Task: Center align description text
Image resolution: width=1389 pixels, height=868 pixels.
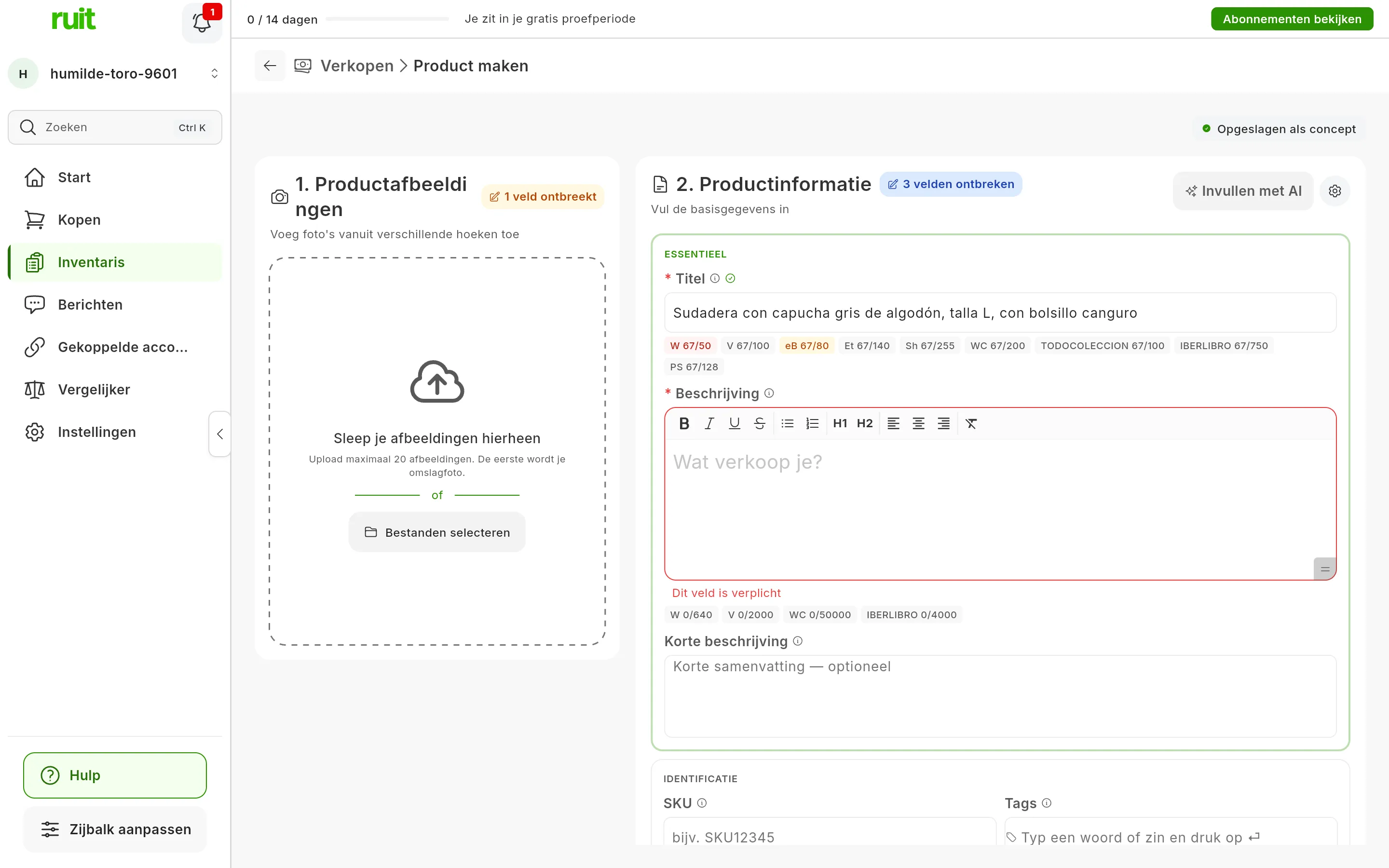Action: (x=918, y=424)
